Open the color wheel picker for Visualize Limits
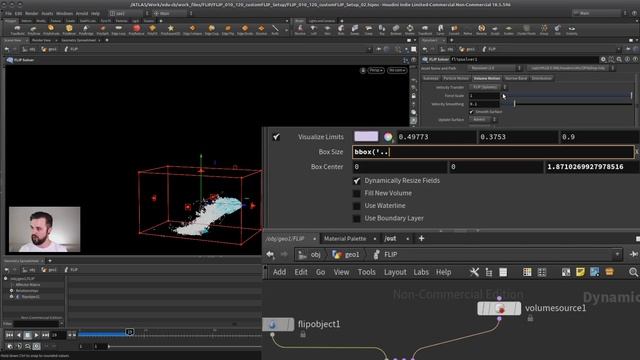Screen dimensions: 640x360 tap(388, 137)
